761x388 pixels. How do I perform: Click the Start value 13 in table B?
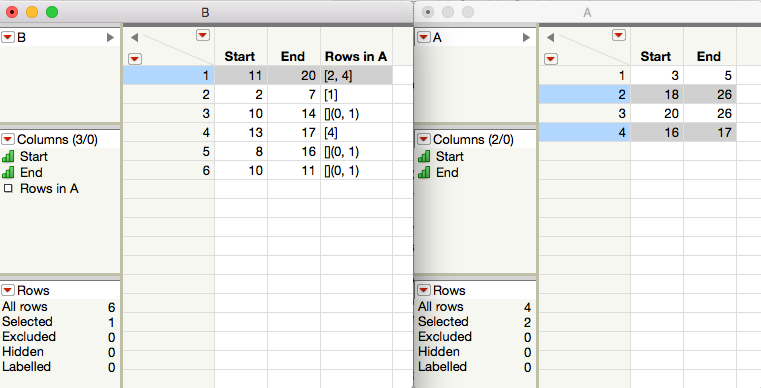pos(241,132)
